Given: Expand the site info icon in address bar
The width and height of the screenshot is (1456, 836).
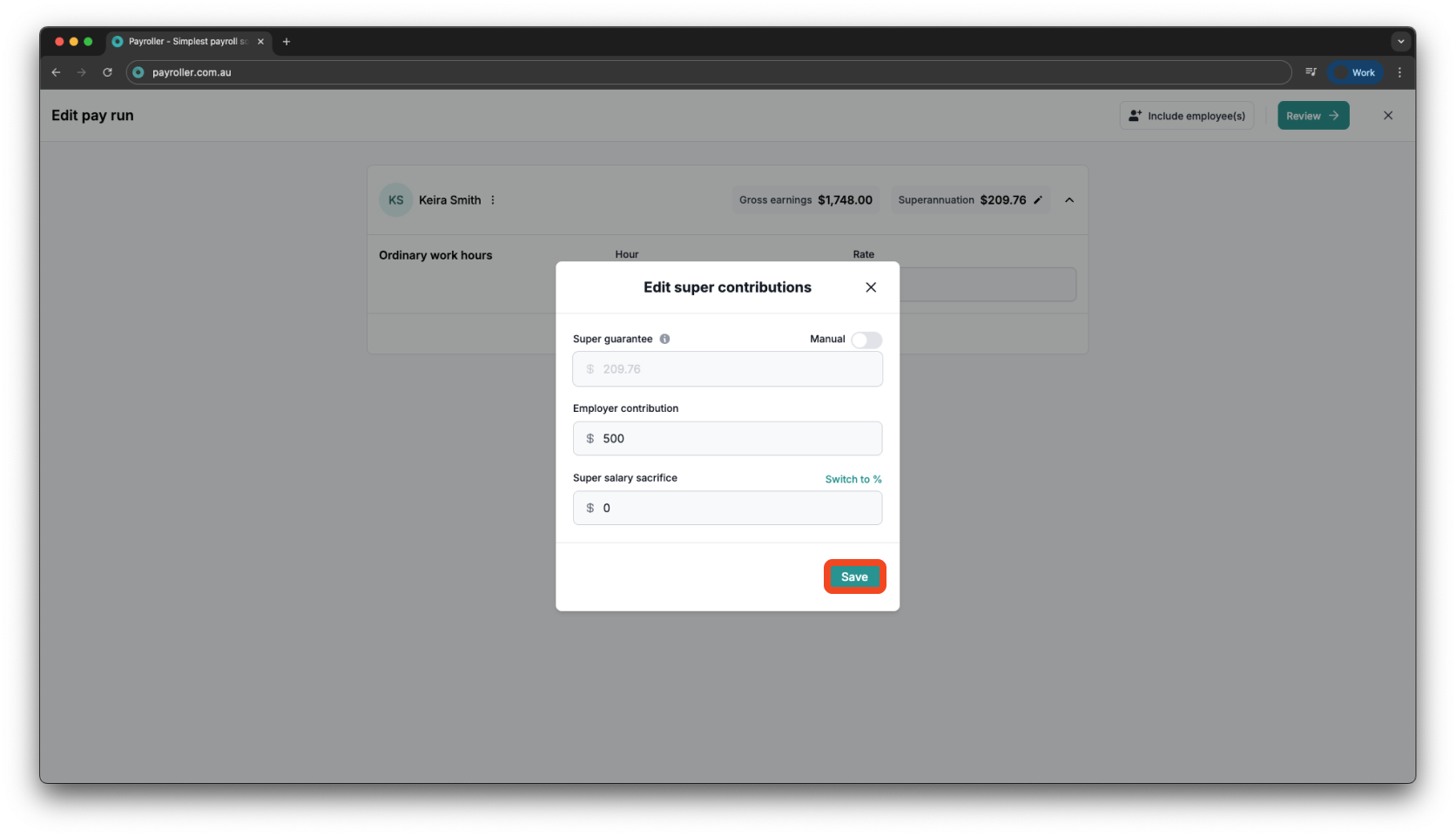Looking at the screenshot, I should tap(138, 72).
